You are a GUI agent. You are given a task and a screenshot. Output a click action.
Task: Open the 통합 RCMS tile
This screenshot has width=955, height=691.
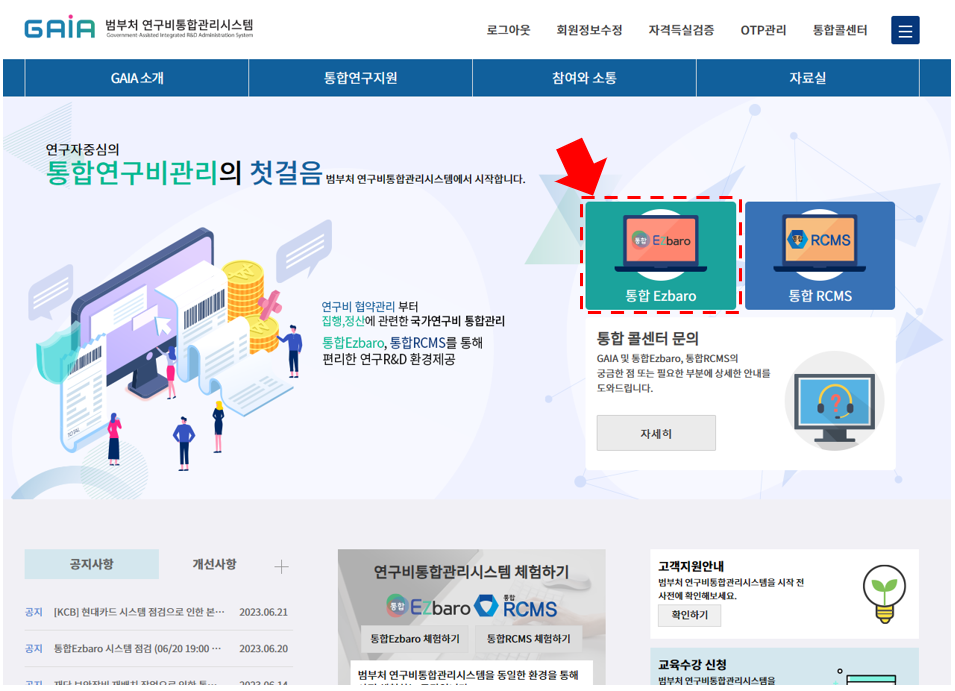coord(820,255)
